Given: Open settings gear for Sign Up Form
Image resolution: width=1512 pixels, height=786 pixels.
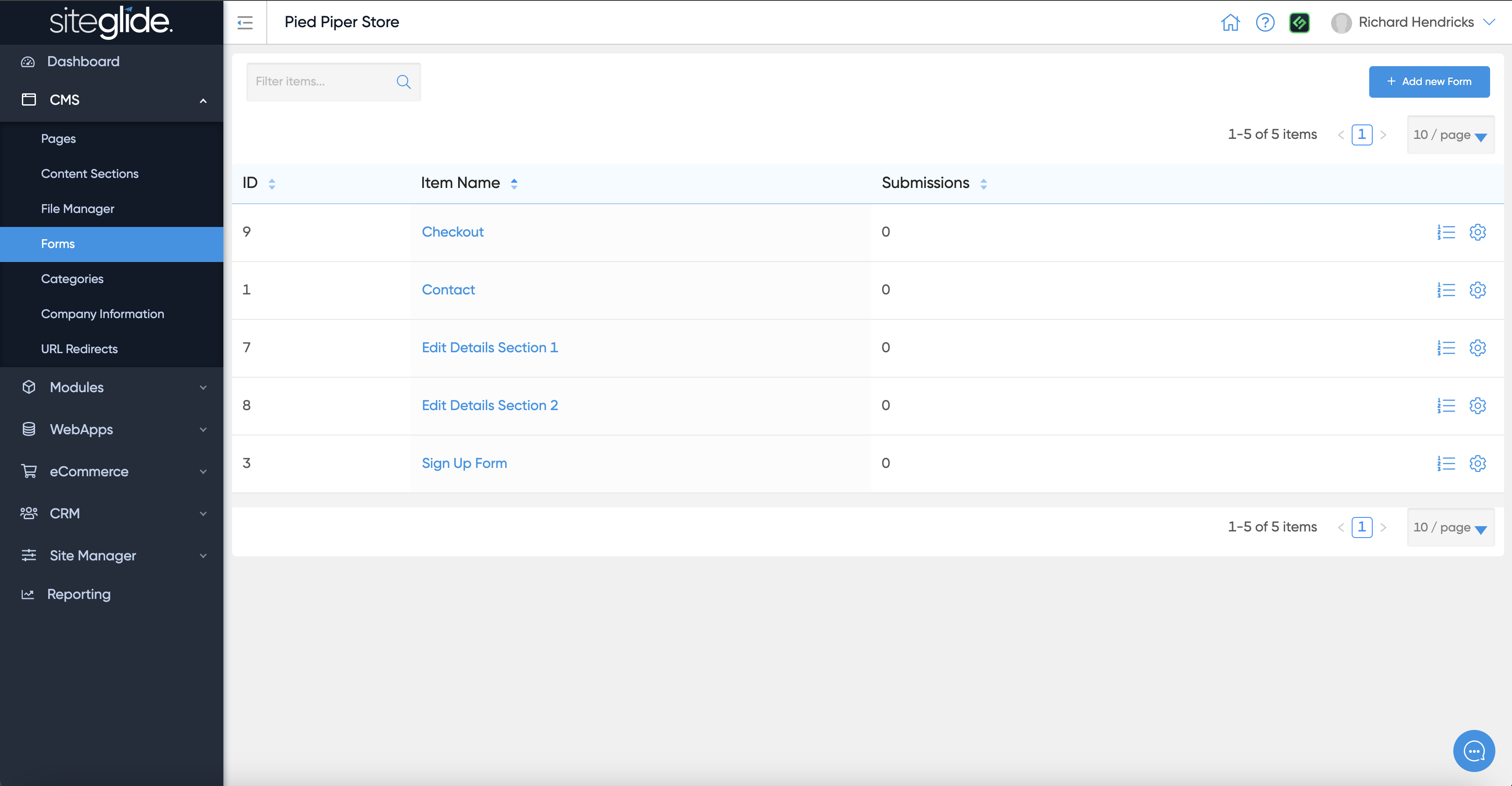Looking at the screenshot, I should [1477, 463].
